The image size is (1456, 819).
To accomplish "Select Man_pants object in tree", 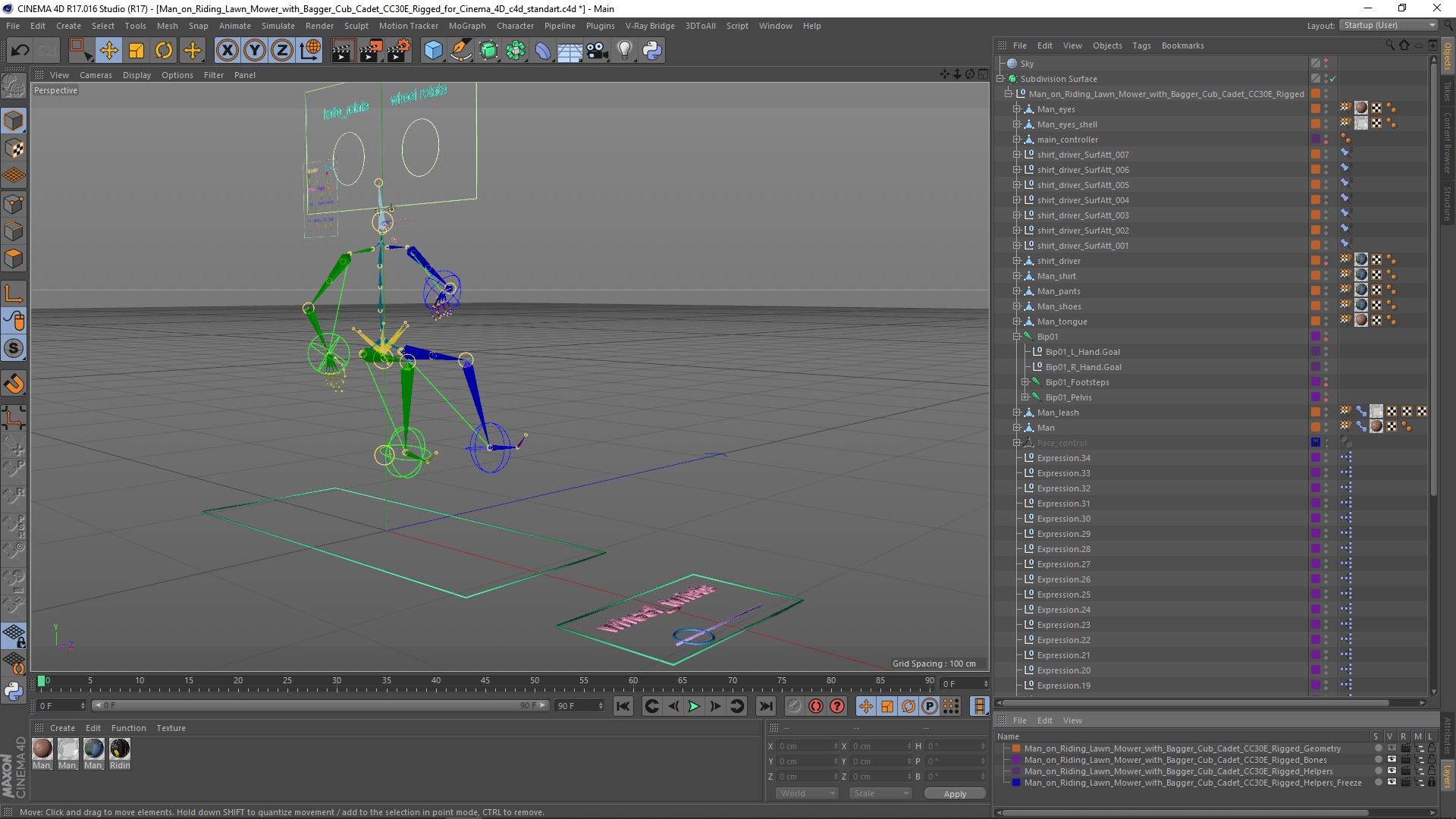I will [1059, 291].
